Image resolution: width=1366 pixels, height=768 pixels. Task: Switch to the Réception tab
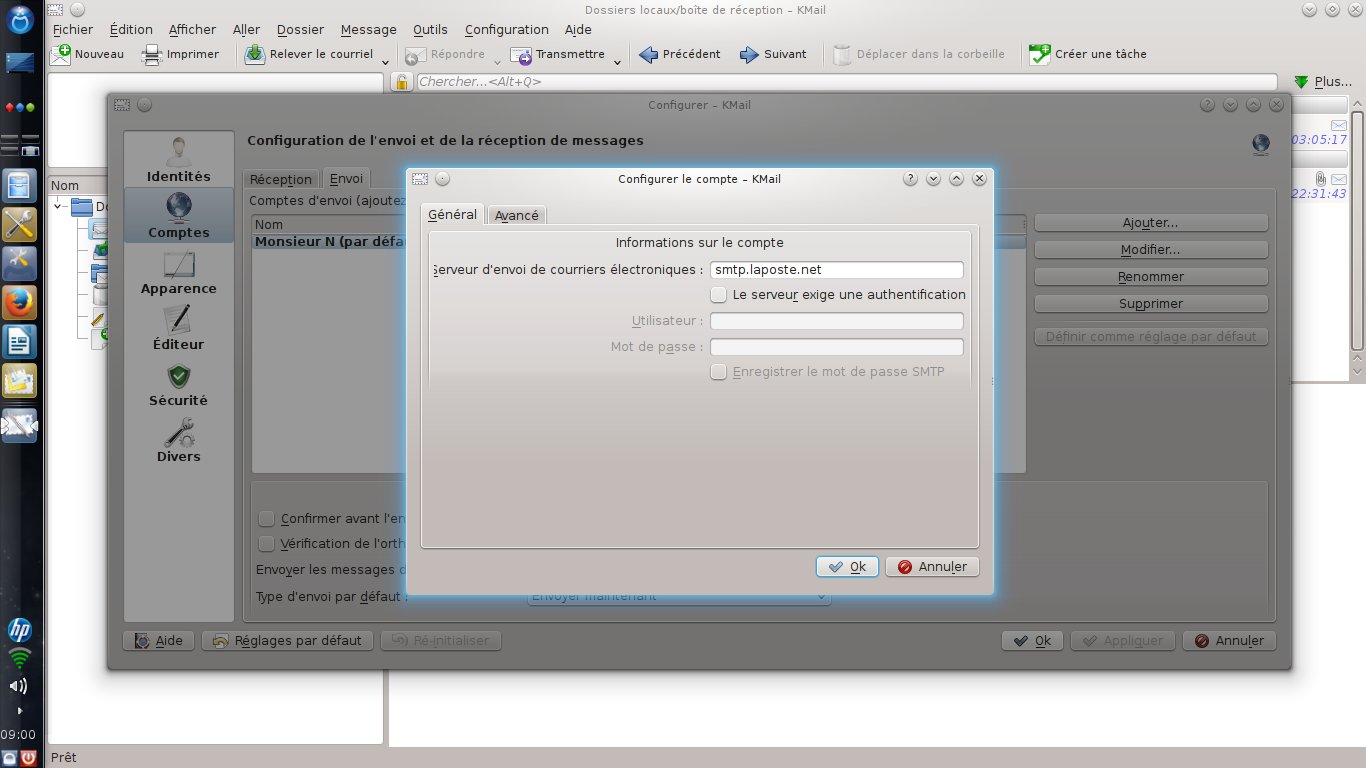[x=281, y=179]
